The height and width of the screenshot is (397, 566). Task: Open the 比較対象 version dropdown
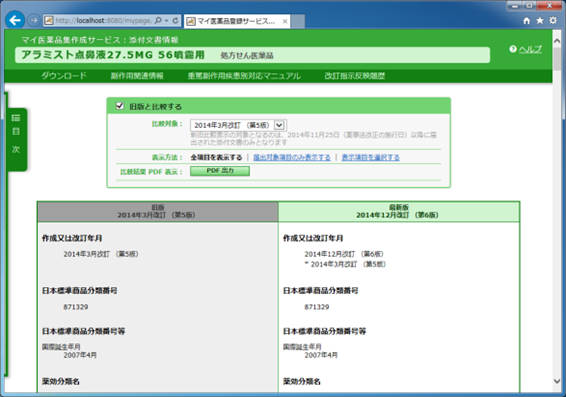(238, 125)
